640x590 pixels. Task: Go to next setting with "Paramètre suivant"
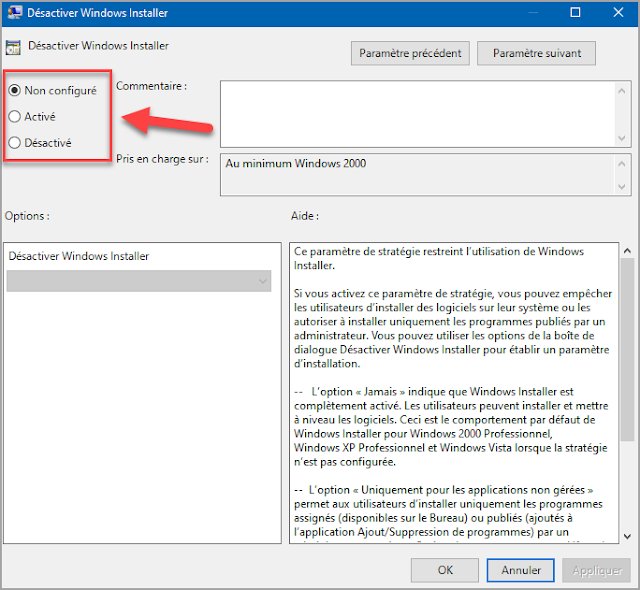(x=536, y=53)
